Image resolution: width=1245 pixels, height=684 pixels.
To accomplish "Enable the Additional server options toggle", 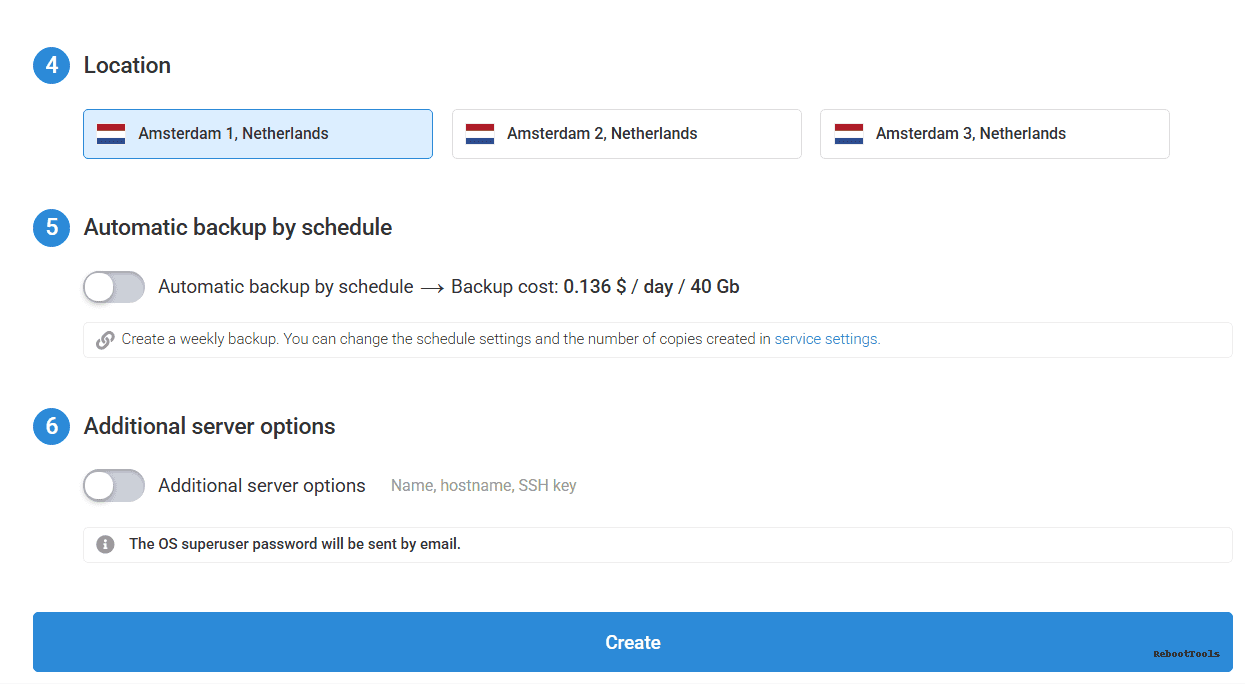I will pos(113,485).
